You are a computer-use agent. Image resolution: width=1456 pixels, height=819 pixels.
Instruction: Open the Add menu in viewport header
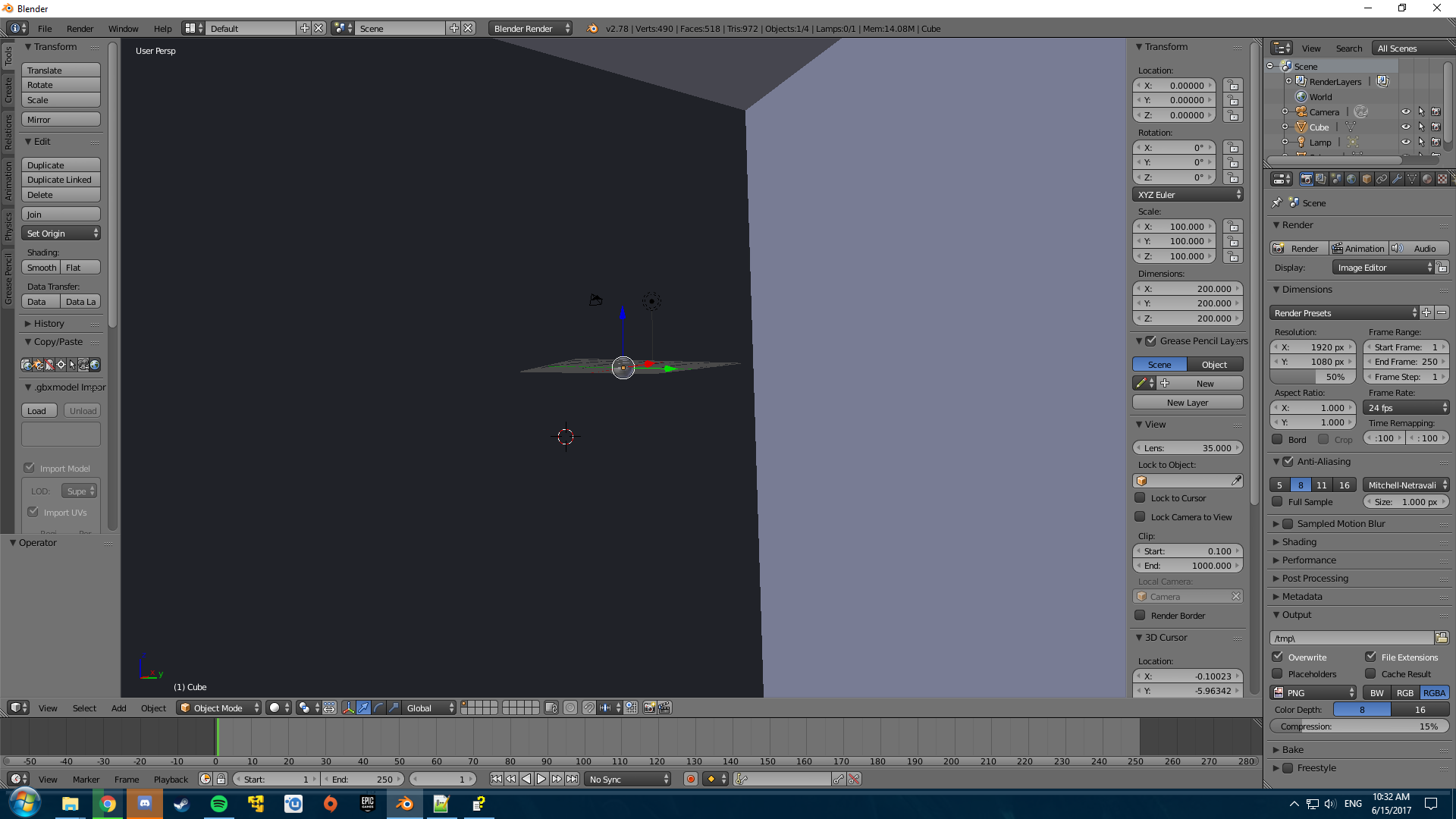(x=118, y=708)
